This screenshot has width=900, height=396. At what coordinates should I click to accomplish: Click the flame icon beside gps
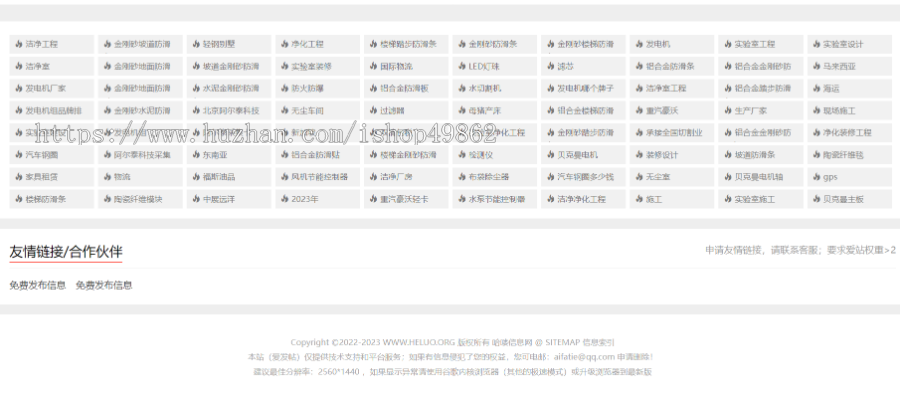[817, 177]
